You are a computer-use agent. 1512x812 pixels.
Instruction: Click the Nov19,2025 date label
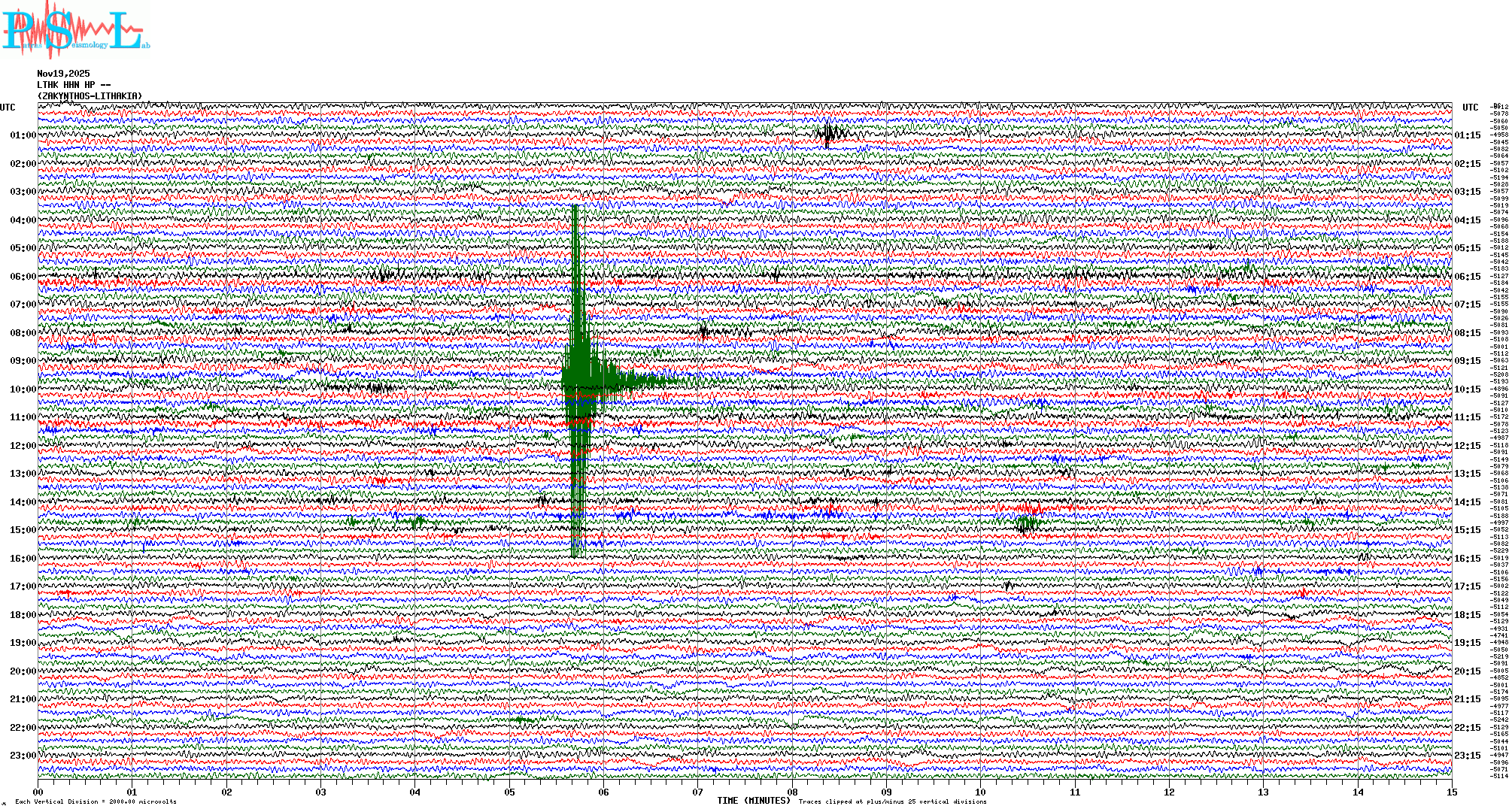63,74
